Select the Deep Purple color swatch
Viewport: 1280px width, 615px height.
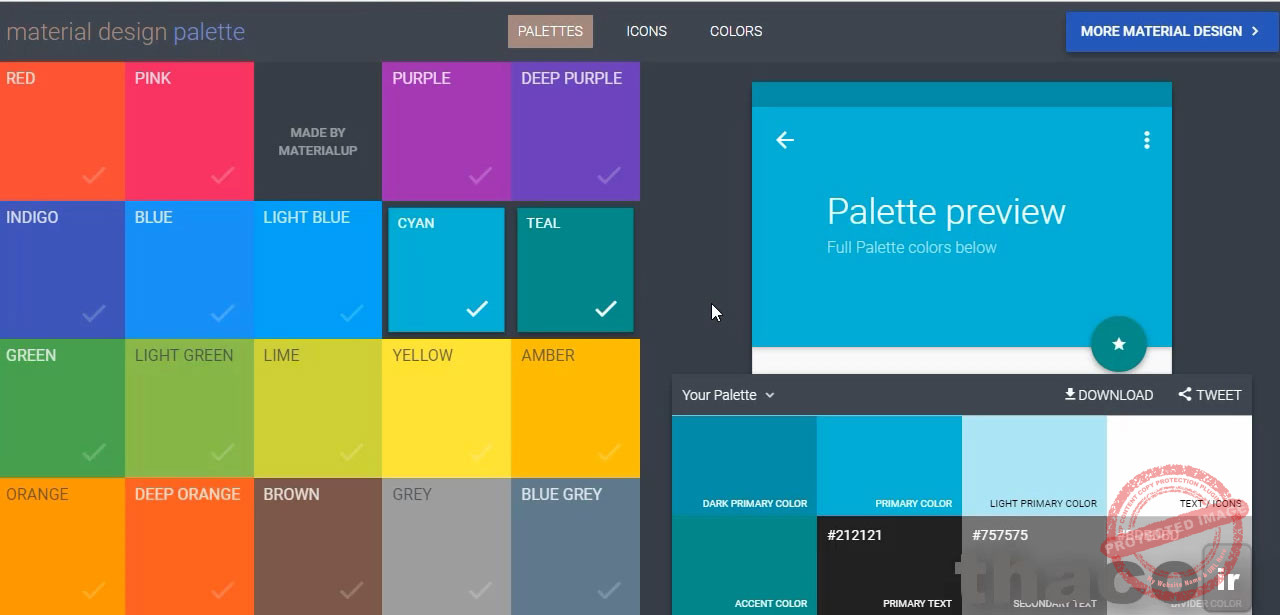click(x=575, y=131)
